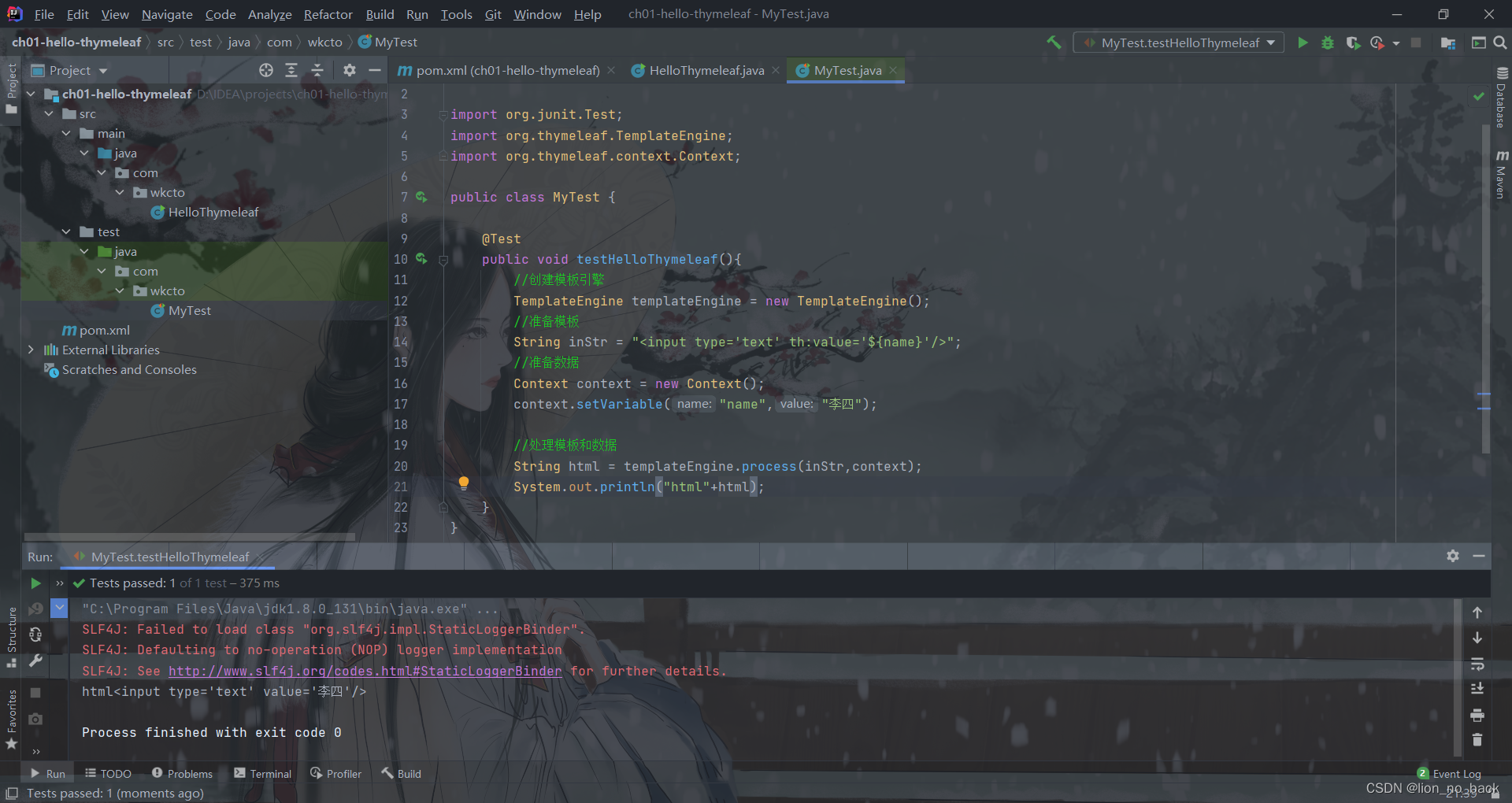Click the Search Everywhere magnifier icon
The height and width of the screenshot is (803, 1512).
coord(1500,43)
